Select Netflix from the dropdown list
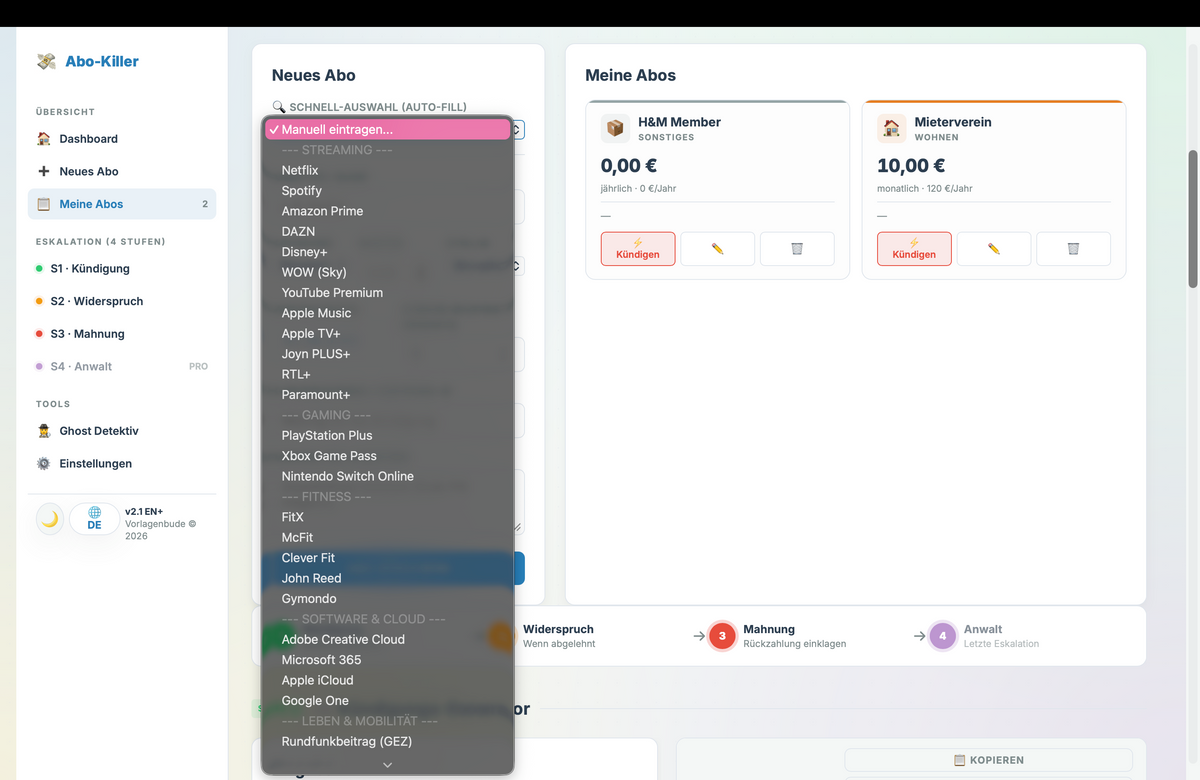This screenshot has height=780, width=1200. pos(388,170)
